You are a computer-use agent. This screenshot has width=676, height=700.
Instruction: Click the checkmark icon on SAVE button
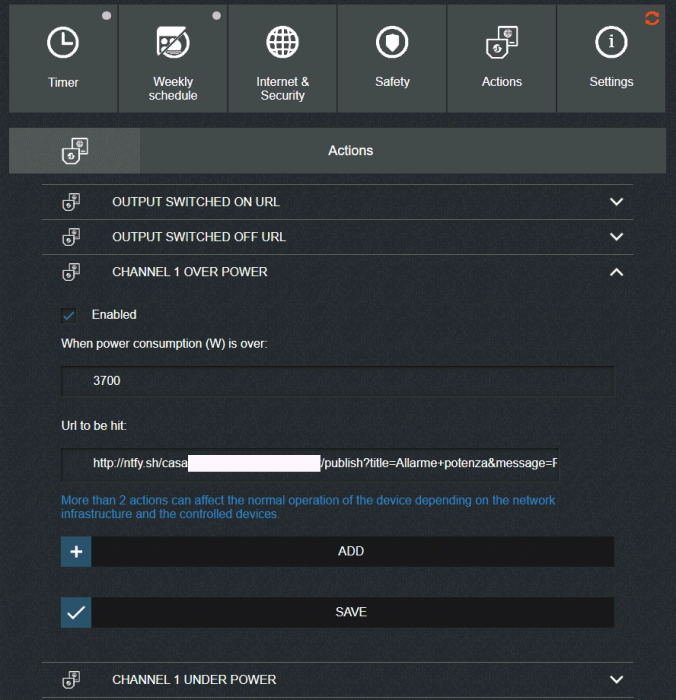click(x=76, y=612)
